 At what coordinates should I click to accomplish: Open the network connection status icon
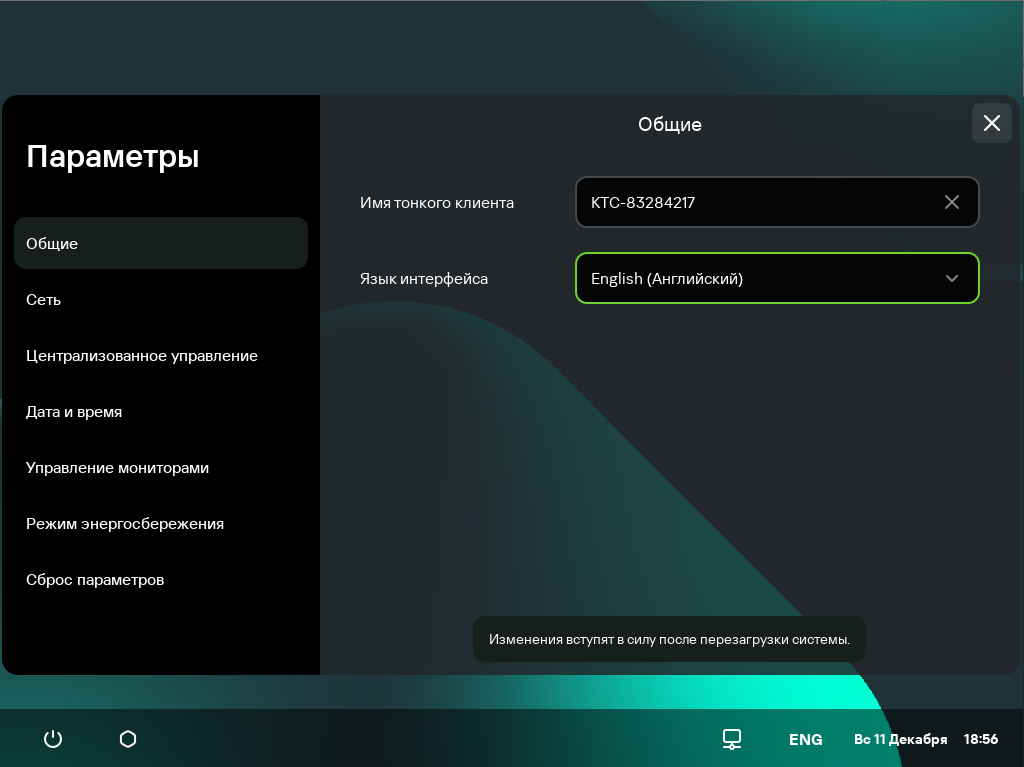(x=732, y=739)
